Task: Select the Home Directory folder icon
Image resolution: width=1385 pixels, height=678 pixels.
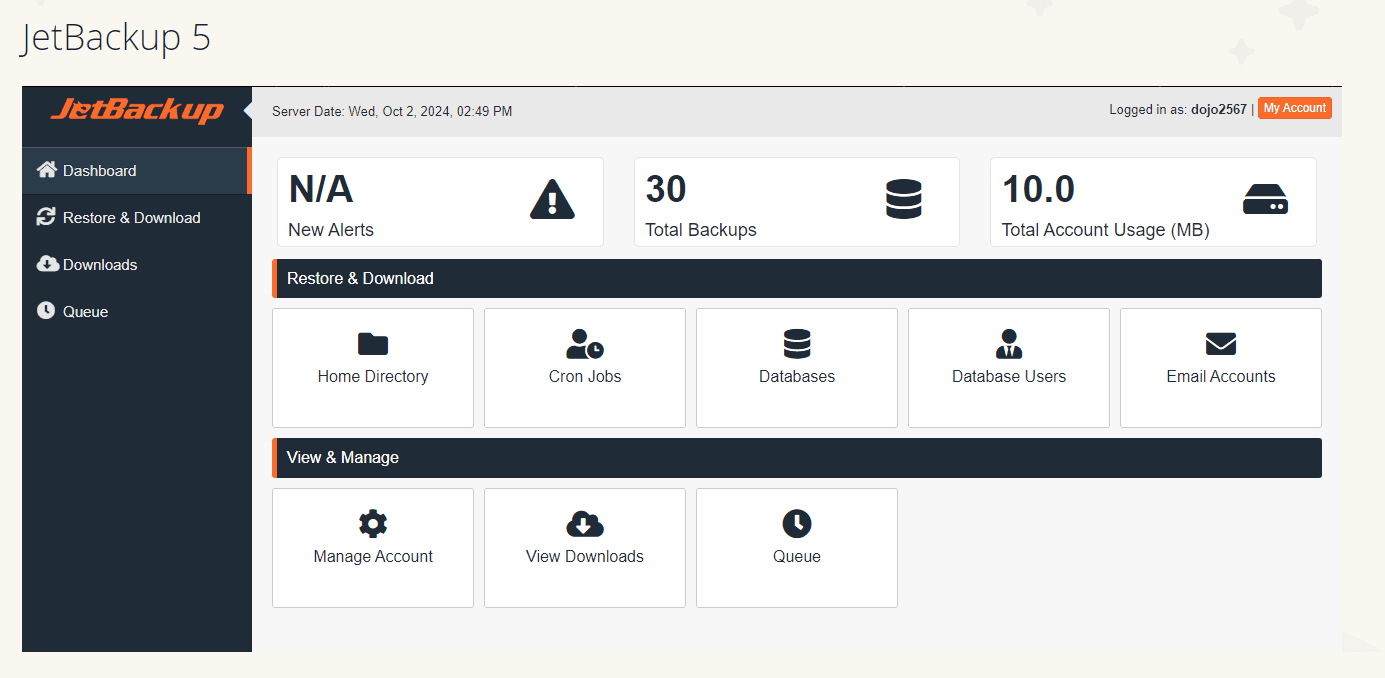Action: tap(372, 343)
